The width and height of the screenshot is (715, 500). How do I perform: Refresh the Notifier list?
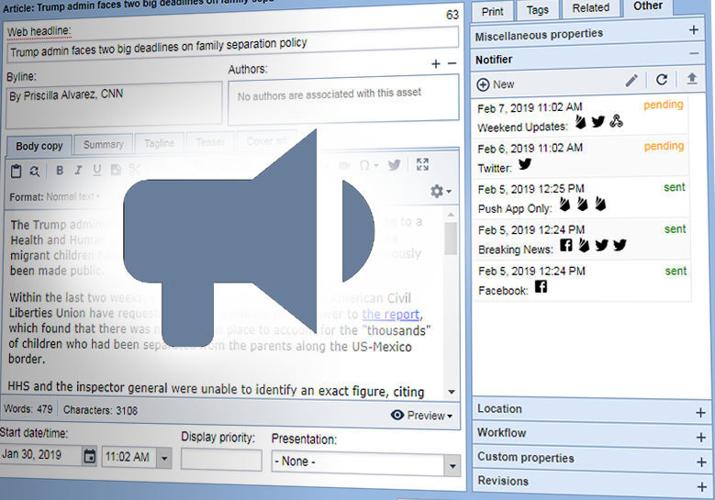click(662, 80)
